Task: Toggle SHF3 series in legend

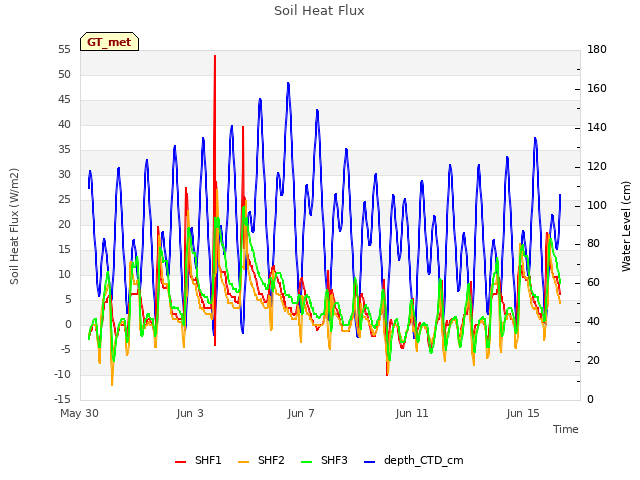Action: tap(324, 460)
